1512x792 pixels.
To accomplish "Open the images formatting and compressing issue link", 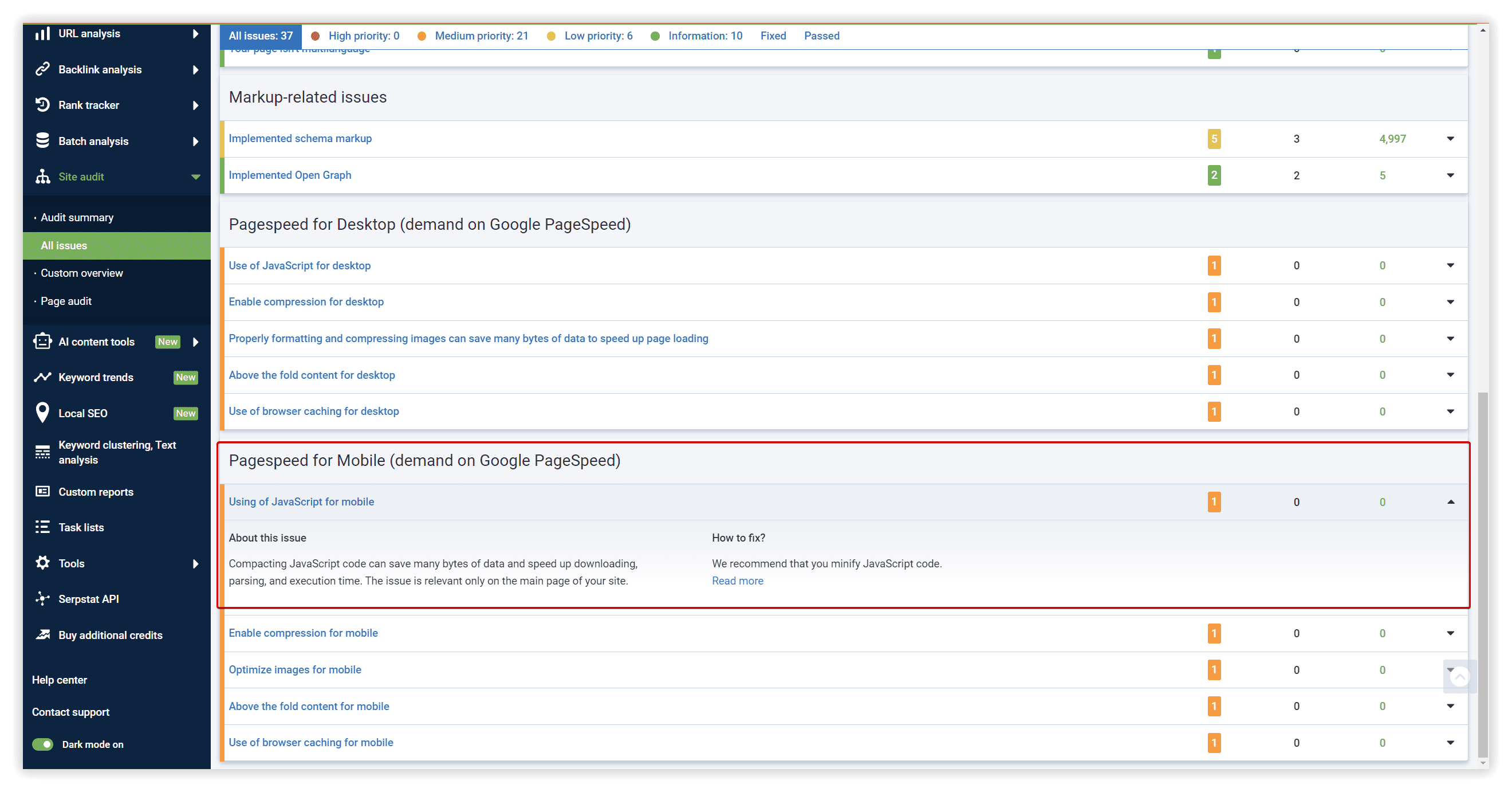I will 468,339.
